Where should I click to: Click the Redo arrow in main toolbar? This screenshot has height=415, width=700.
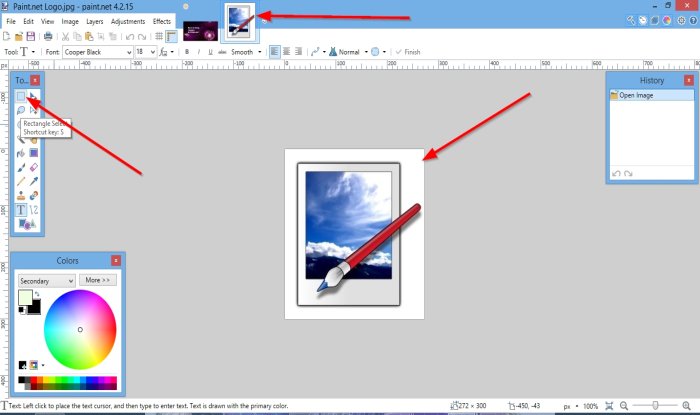(142, 37)
